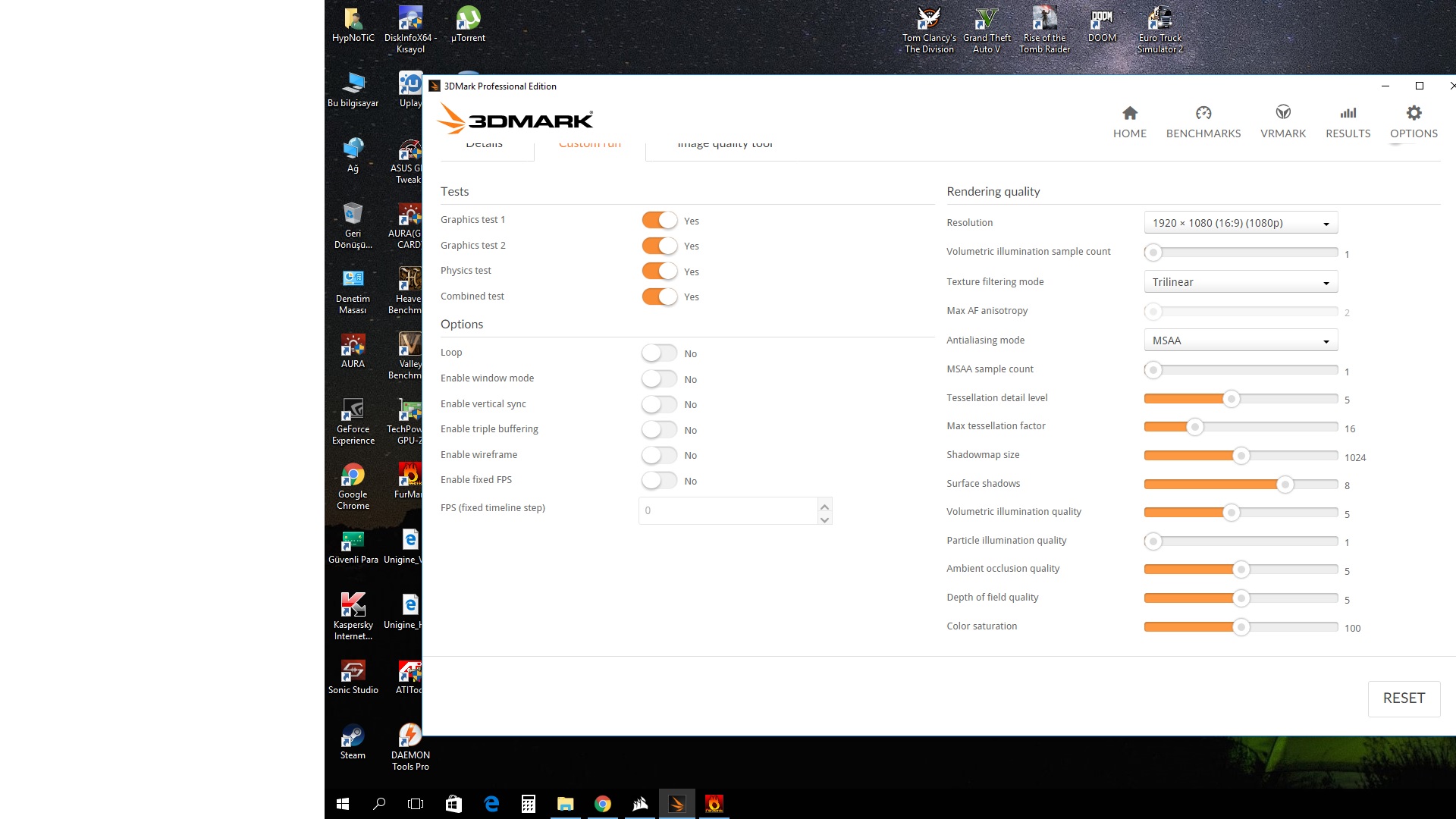The height and width of the screenshot is (819, 1456).
Task: Open Microsoft Edge from taskbar
Action: [x=491, y=804]
